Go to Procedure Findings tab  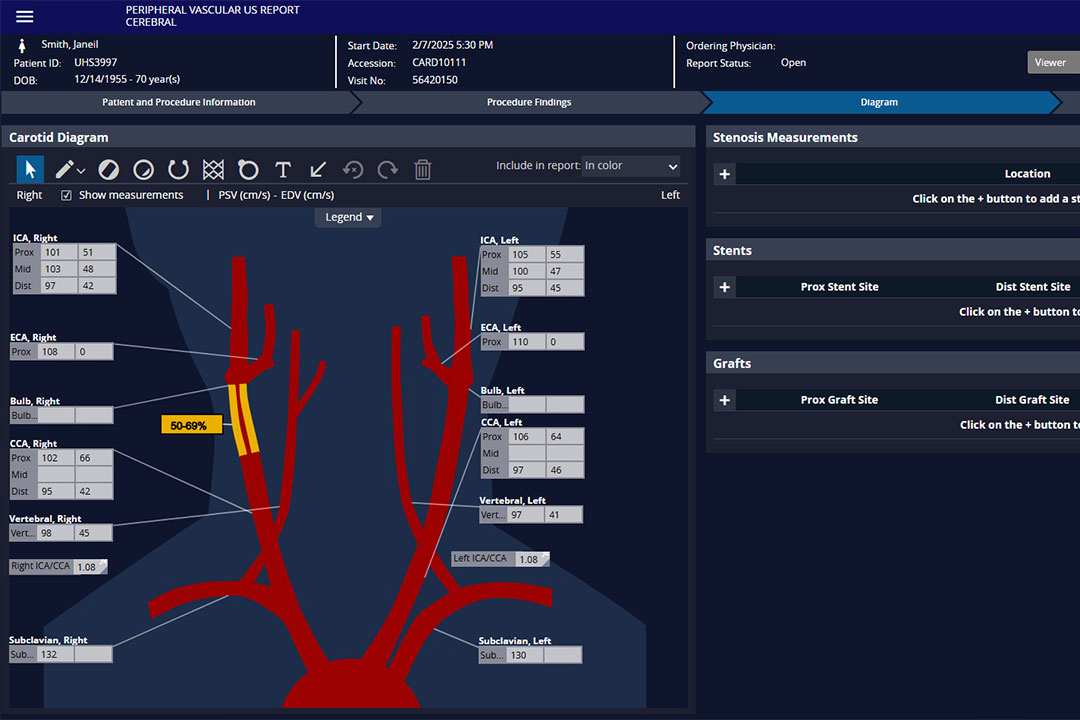[528, 102]
